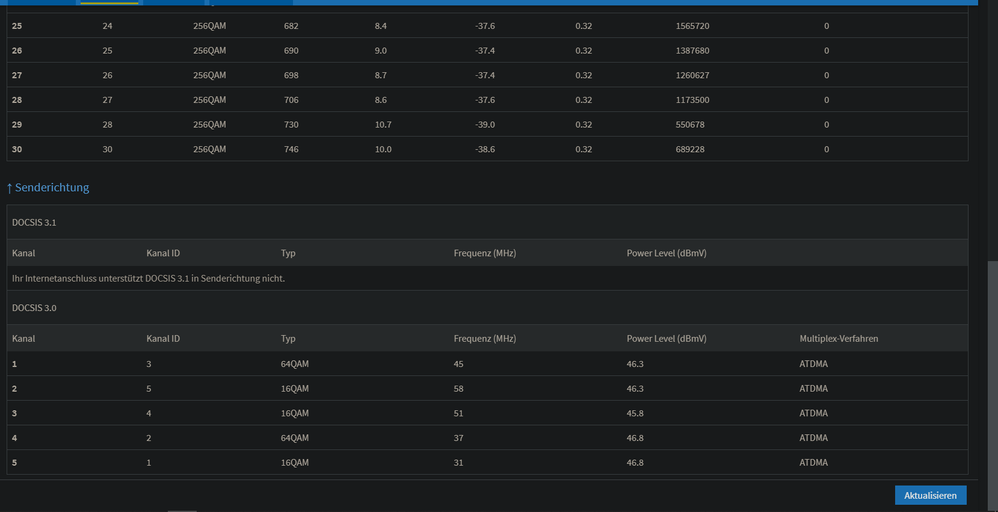Select frequency 682 in channel 25 row
Screen dimensions: 998x512
point(291,26)
